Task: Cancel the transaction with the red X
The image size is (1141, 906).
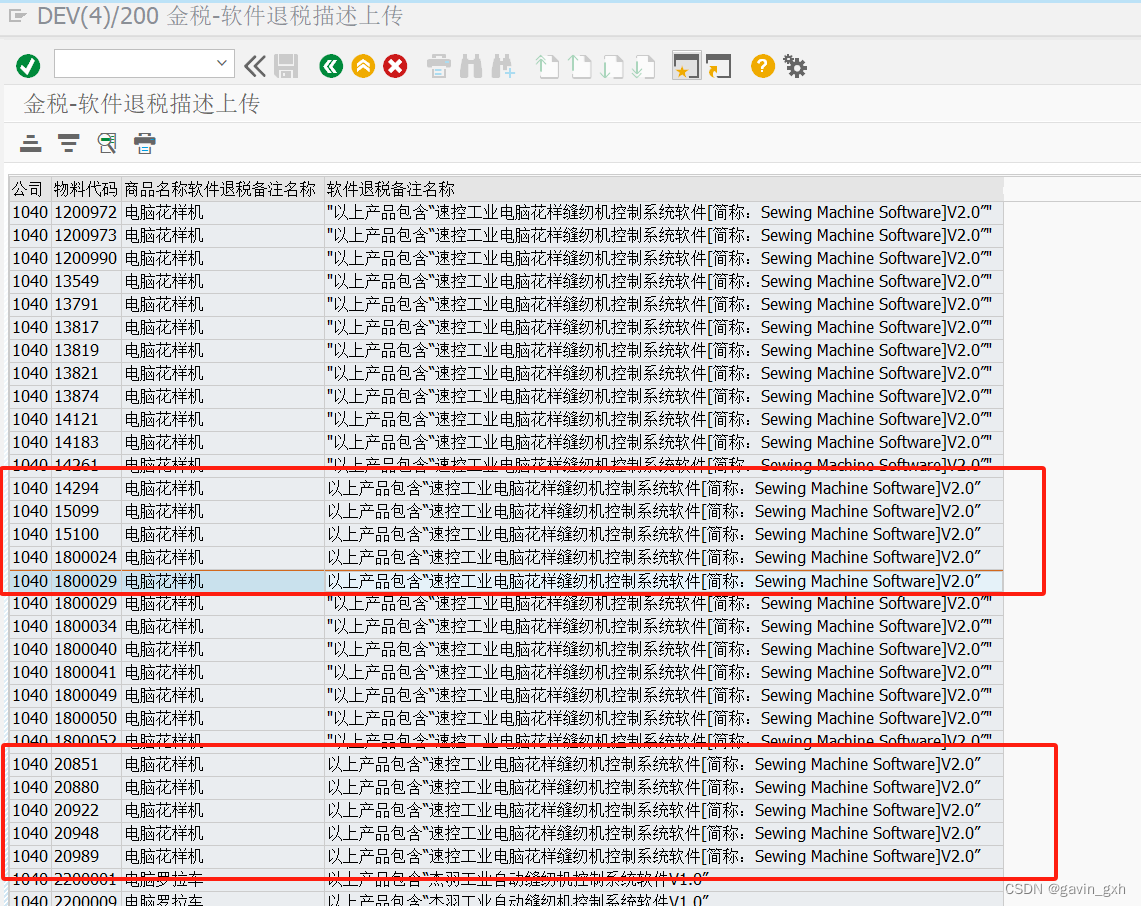Action: 395,66
